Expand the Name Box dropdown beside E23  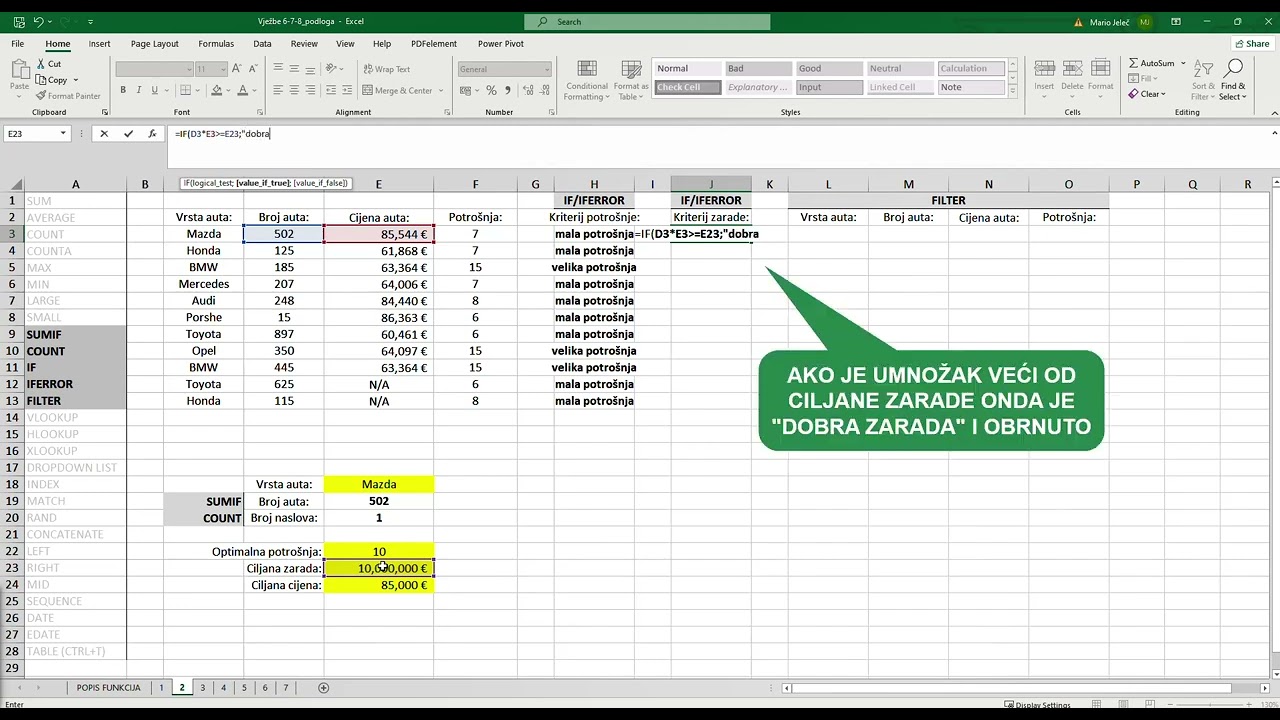pos(63,133)
